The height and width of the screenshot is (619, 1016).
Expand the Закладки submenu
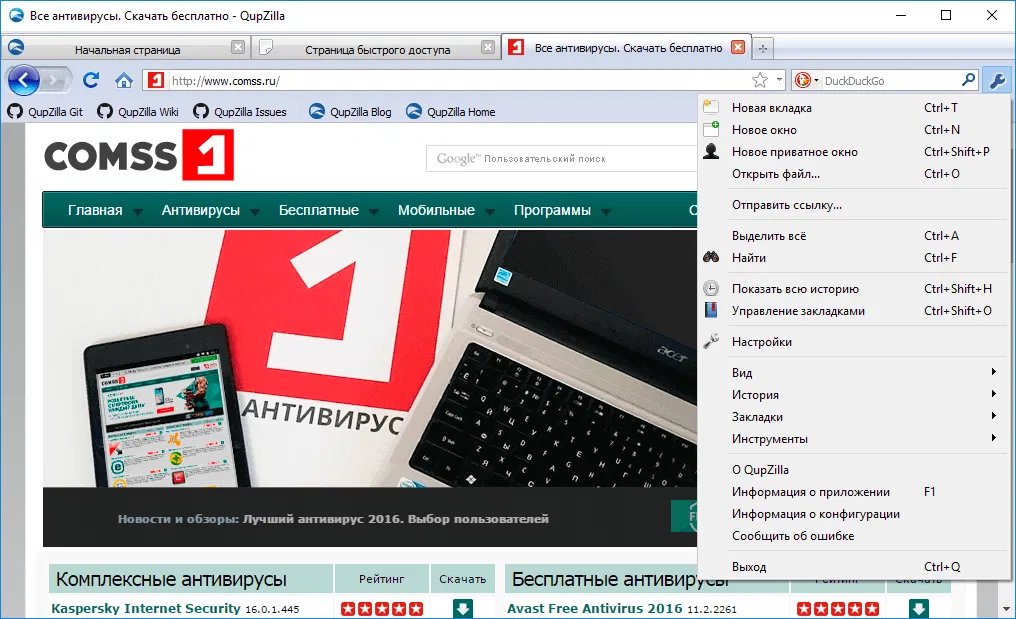854,417
